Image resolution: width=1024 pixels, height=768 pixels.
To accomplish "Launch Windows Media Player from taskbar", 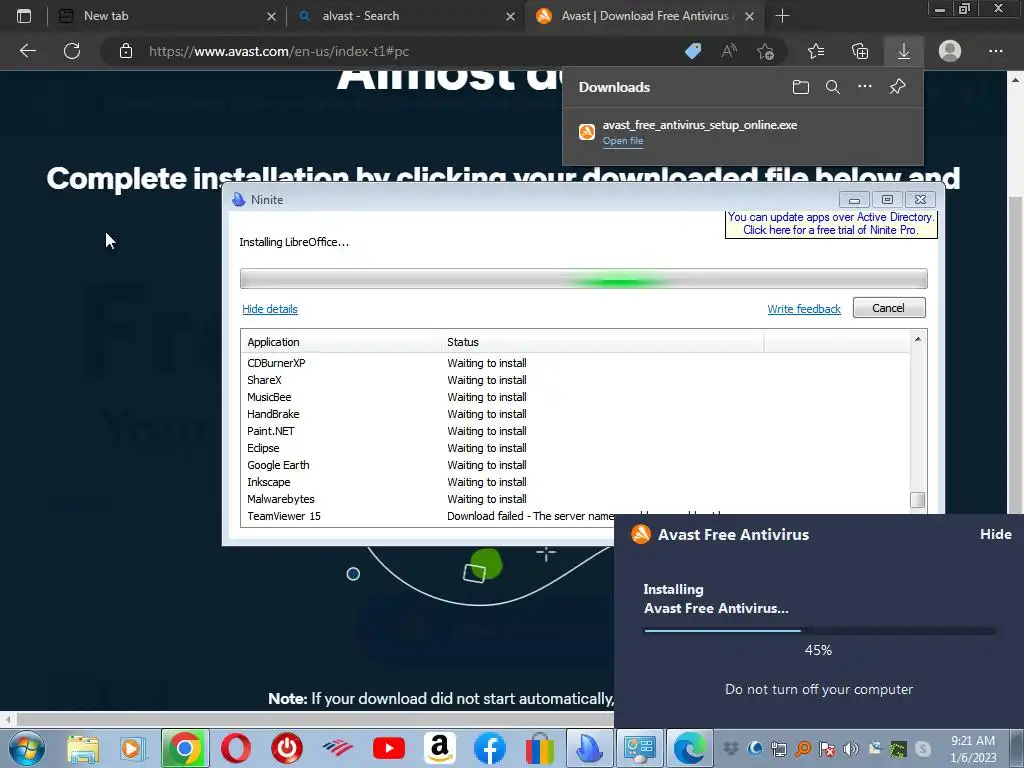I will tap(133, 748).
